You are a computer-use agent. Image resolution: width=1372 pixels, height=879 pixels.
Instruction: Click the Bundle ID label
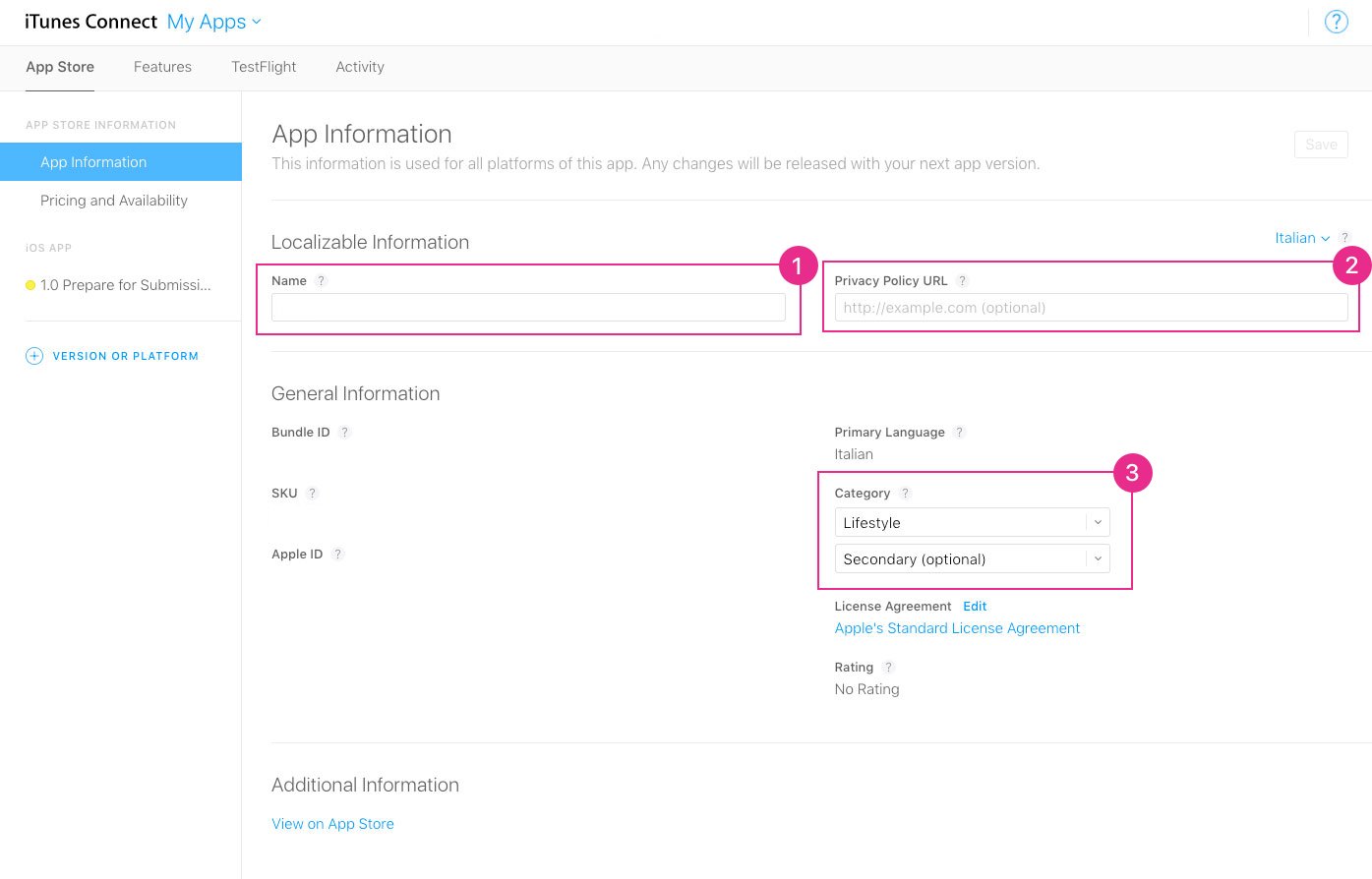(301, 433)
